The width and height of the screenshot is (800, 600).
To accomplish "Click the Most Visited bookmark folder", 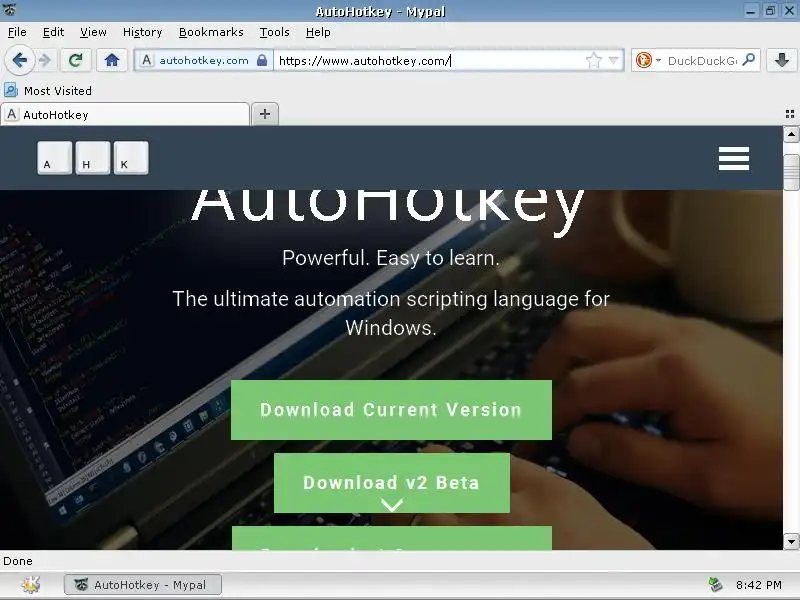I will click(48, 90).
